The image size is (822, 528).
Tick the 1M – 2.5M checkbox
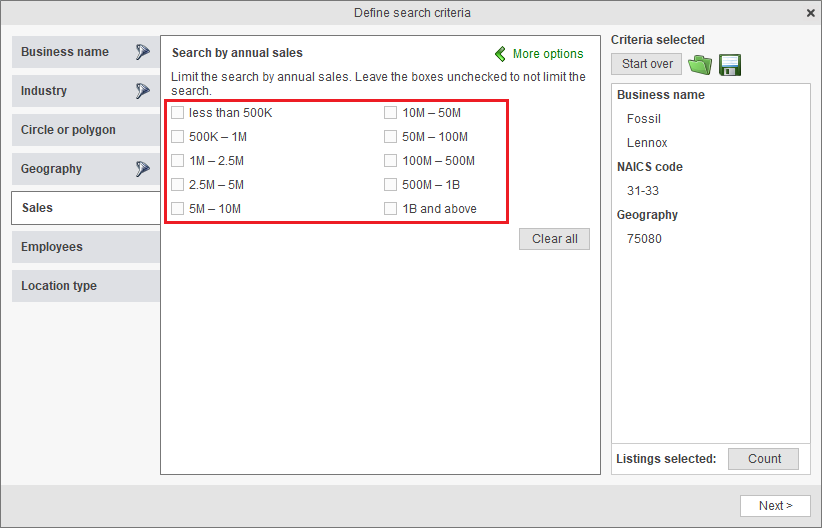[x=178, y=160]
